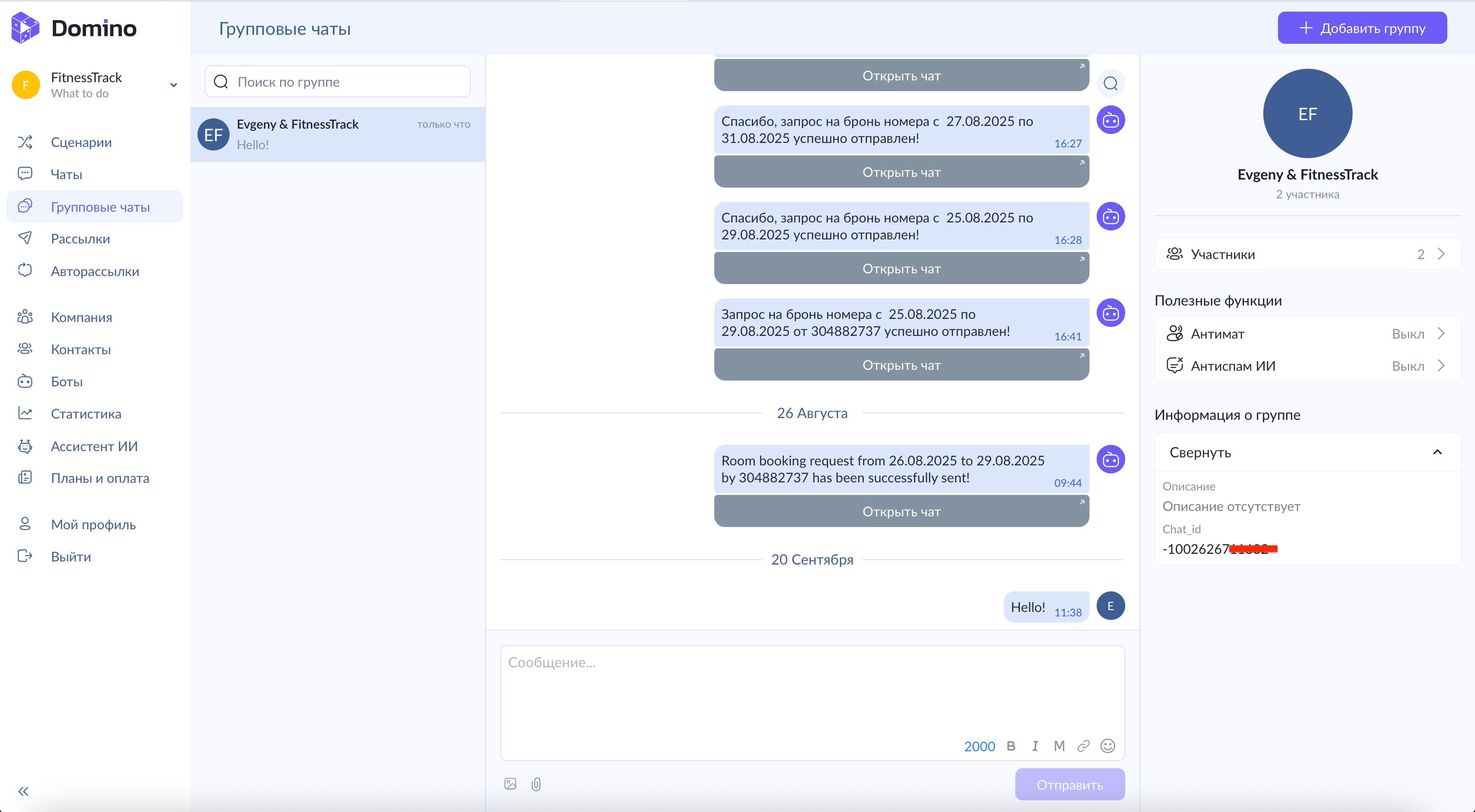The height and width of the screenshot is (812, 1475).
Task: Select Групповые чаты menu item
Action: 95,207
